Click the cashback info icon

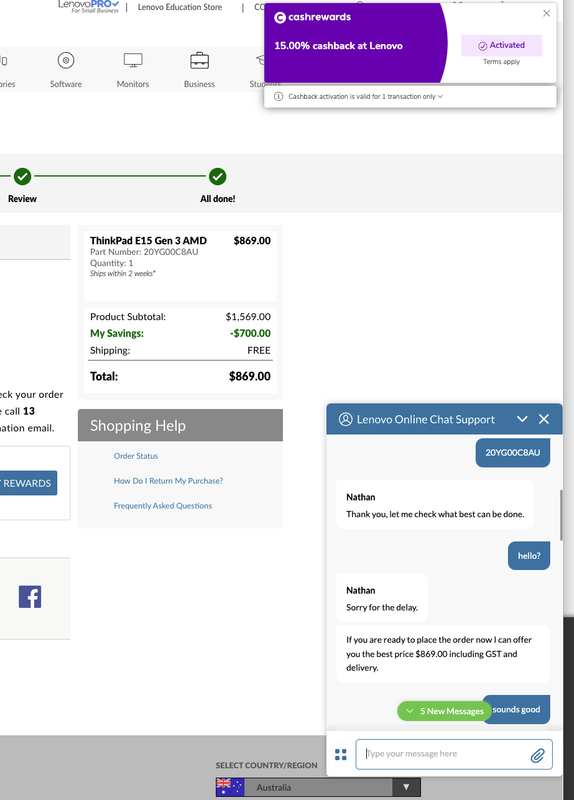click(279, 96)
